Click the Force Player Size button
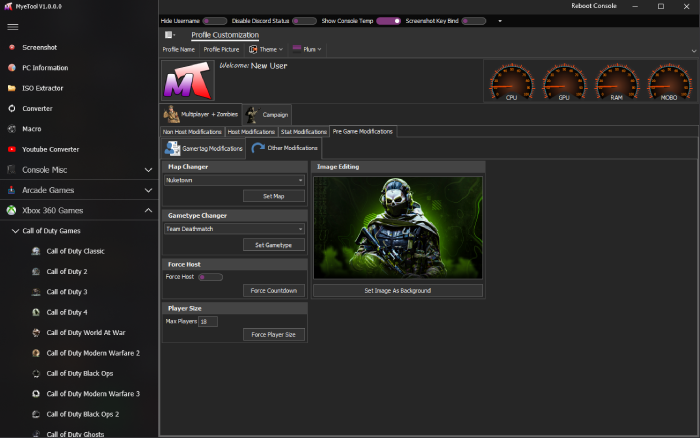This screenshot has height=438, width=700. click(274, 334)
